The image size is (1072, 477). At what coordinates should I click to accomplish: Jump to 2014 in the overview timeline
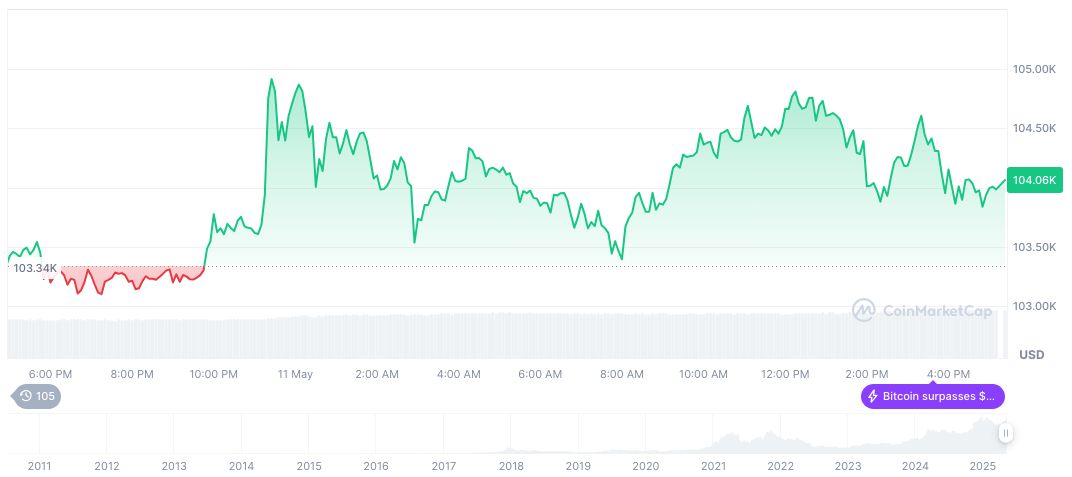tap(241, 466)
